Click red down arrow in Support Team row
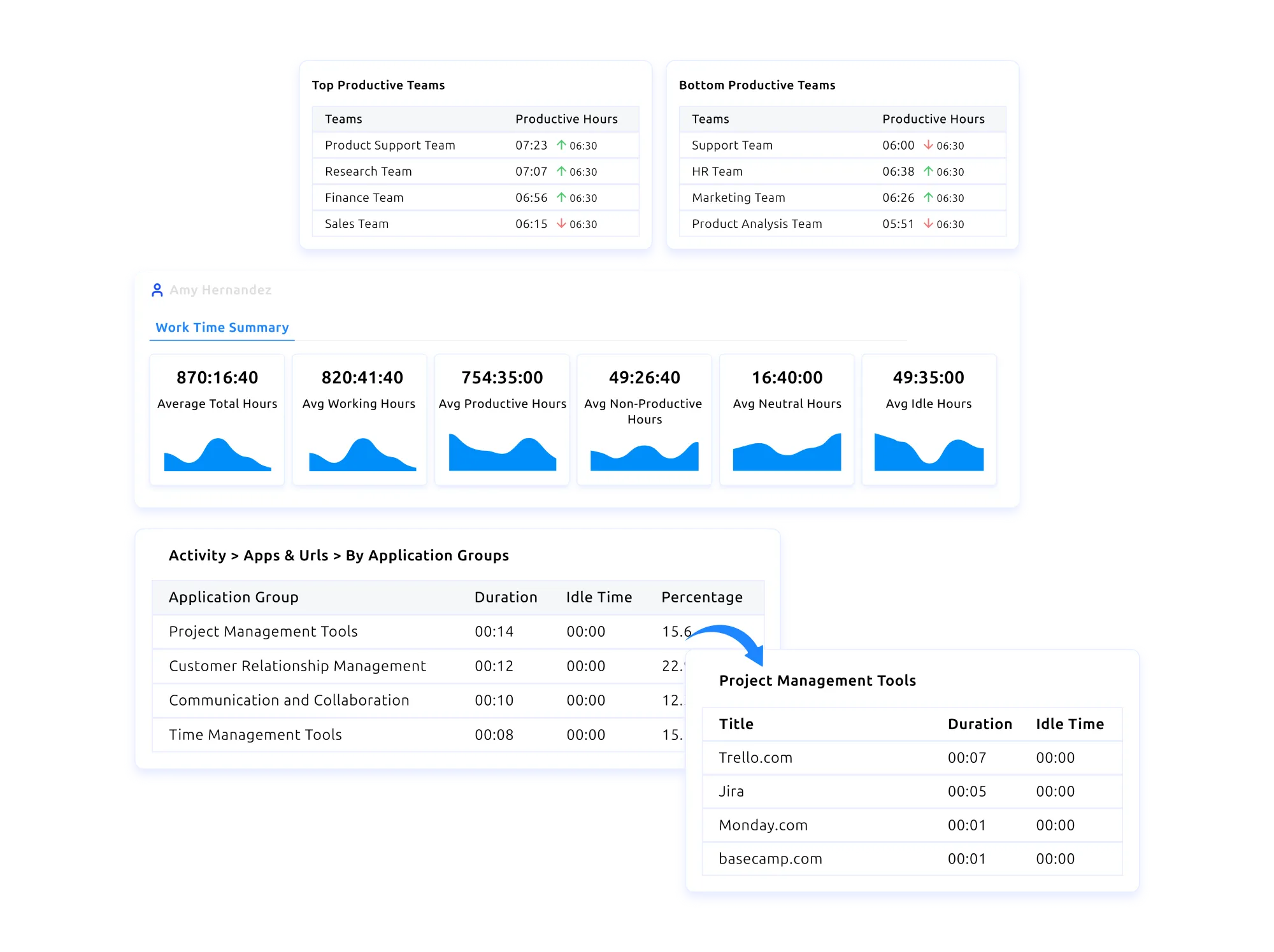Screen dimensions: 1274x952 [928, 145]
